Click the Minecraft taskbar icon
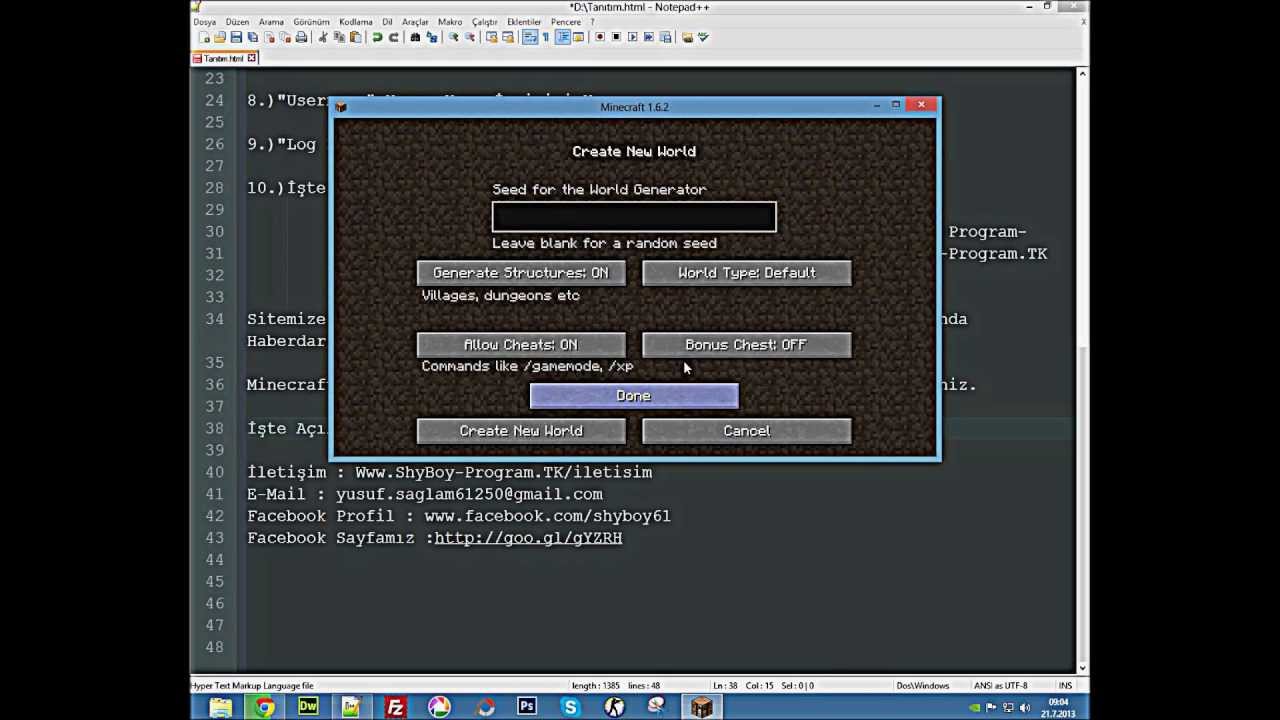 pos(702,708)
